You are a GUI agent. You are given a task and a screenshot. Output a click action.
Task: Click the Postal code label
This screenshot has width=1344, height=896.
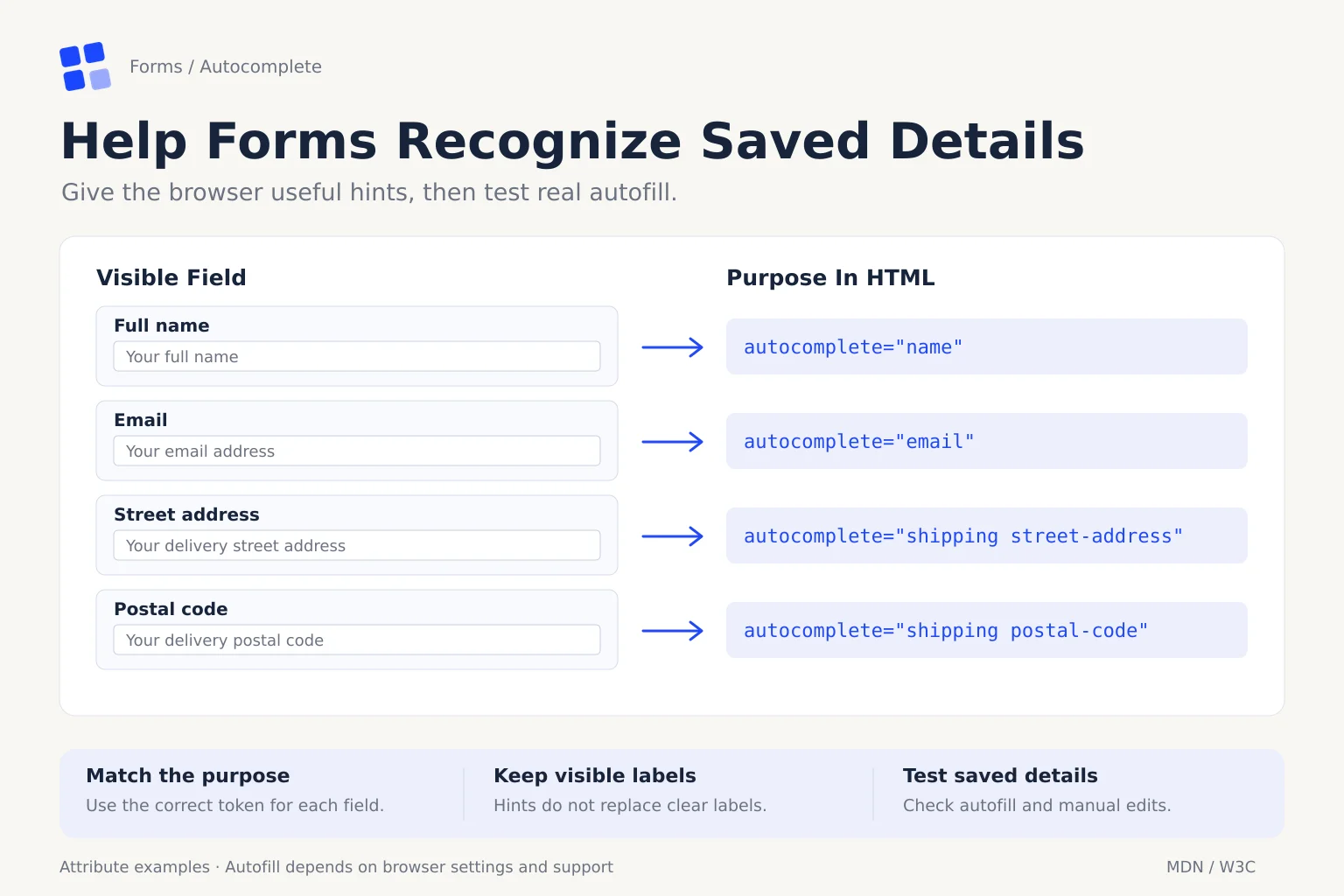(x=171, y=609)
